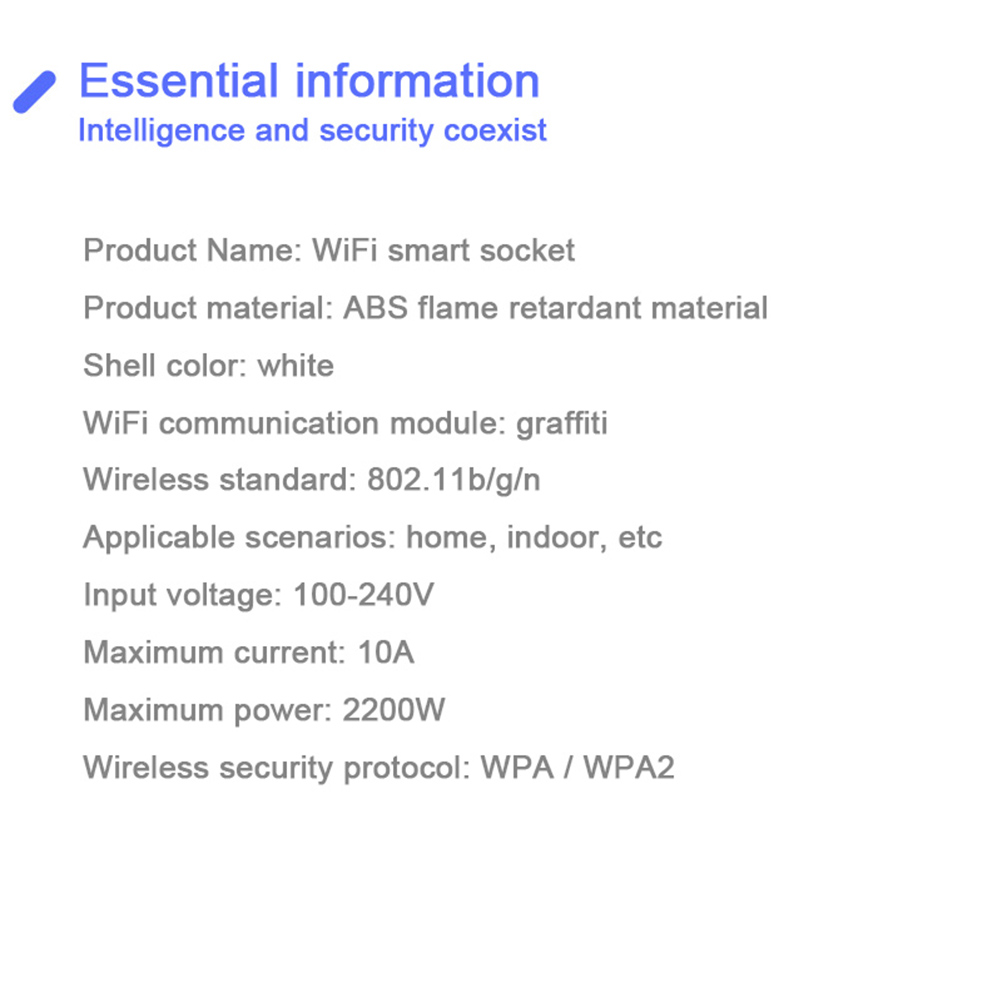This screenshot has width=1002, height=1002.
Task: Click the word "graffiti"
Action: click(x=561, y=423)
